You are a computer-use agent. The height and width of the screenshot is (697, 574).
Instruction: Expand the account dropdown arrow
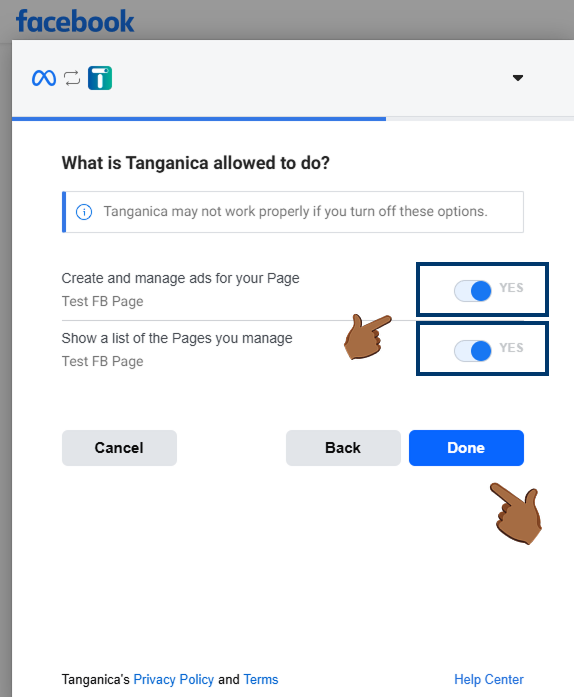coord(518,78)
